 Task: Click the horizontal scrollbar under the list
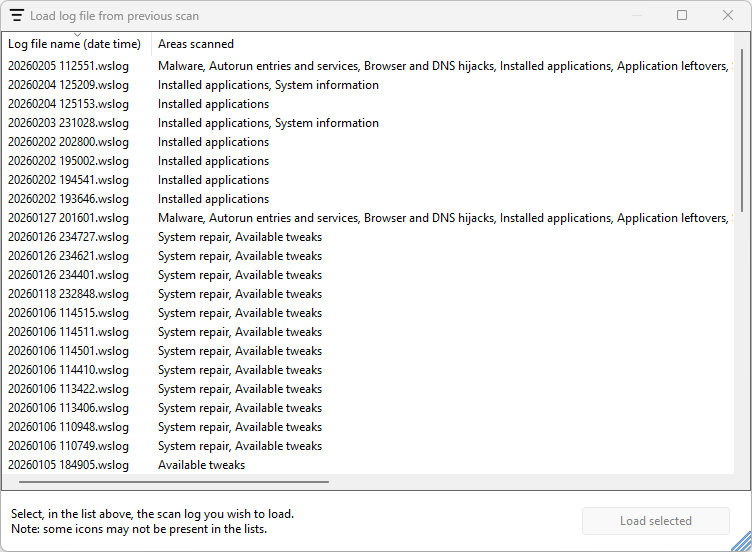point(168,482)
